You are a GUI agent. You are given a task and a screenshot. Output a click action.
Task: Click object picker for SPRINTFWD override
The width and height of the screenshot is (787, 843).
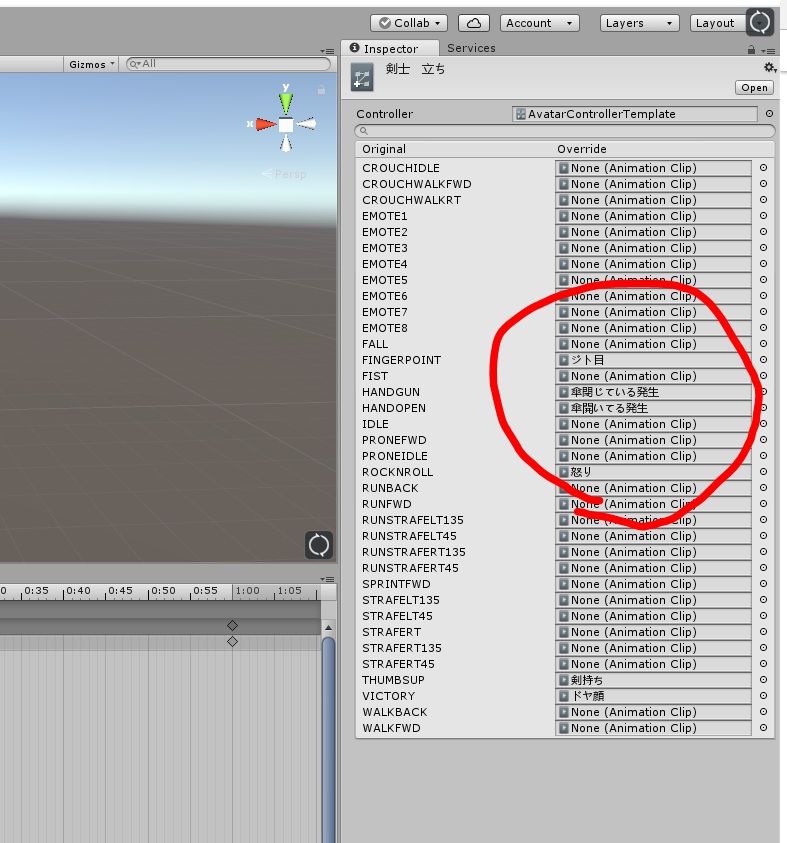763,584
